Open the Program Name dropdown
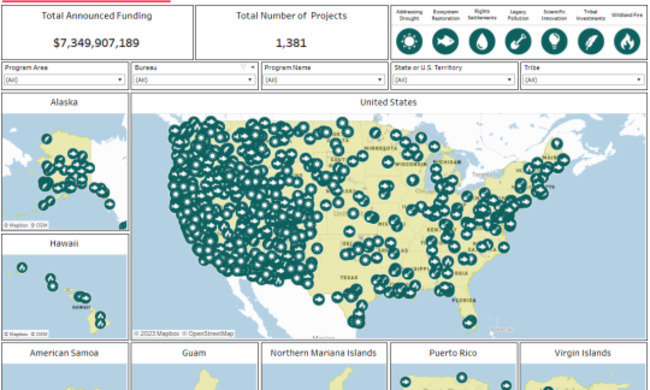650x390 pixels. tap(324, 80)
